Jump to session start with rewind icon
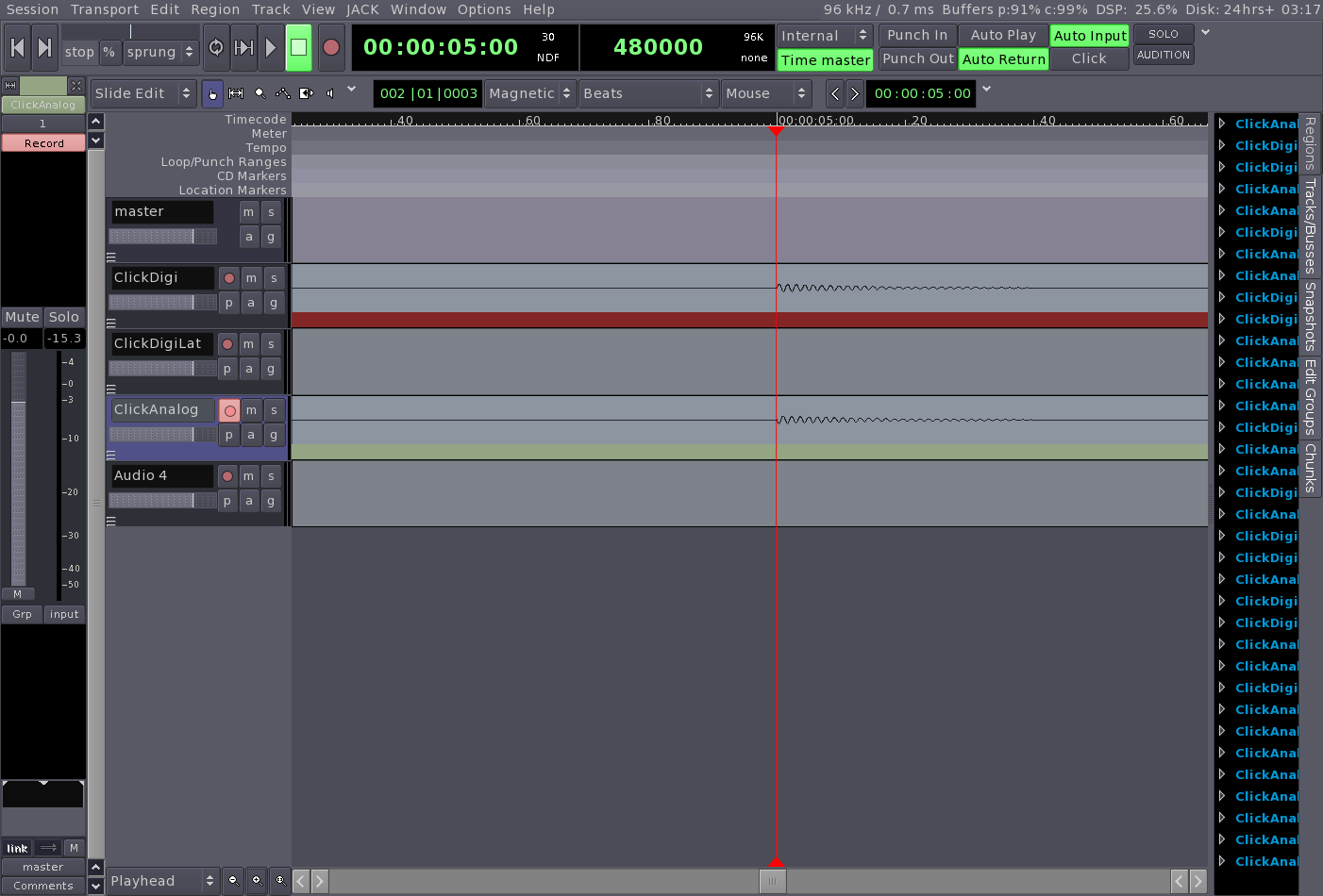Screen dimensions: 1323x896 point(17,47)
